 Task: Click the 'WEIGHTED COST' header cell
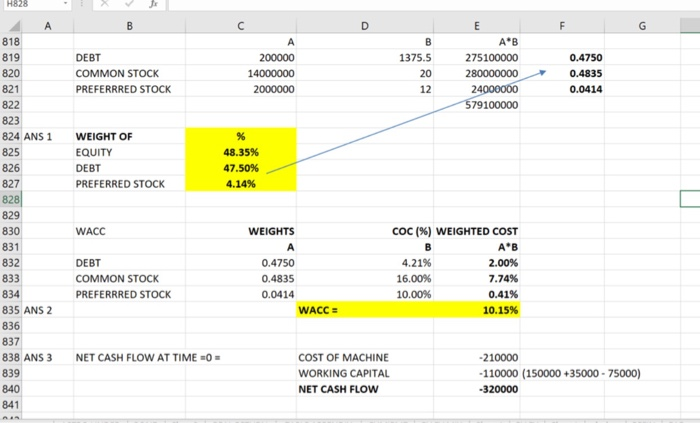tap(477, 231)
